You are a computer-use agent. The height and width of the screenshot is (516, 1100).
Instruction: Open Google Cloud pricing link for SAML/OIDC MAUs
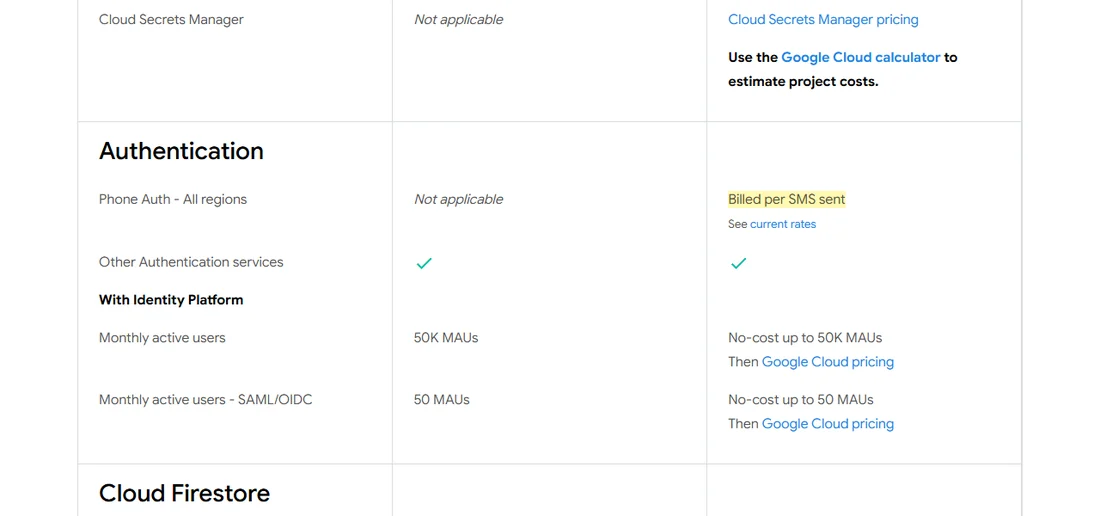(x=828, y=423)
